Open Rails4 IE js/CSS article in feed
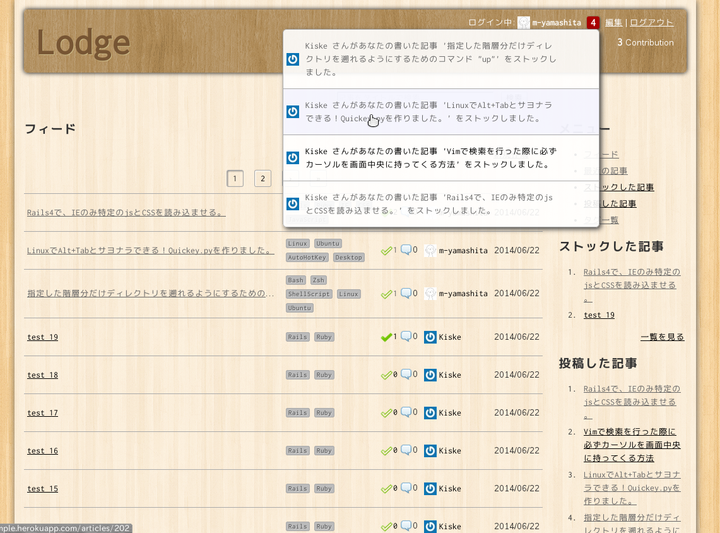 click(126, 213)
